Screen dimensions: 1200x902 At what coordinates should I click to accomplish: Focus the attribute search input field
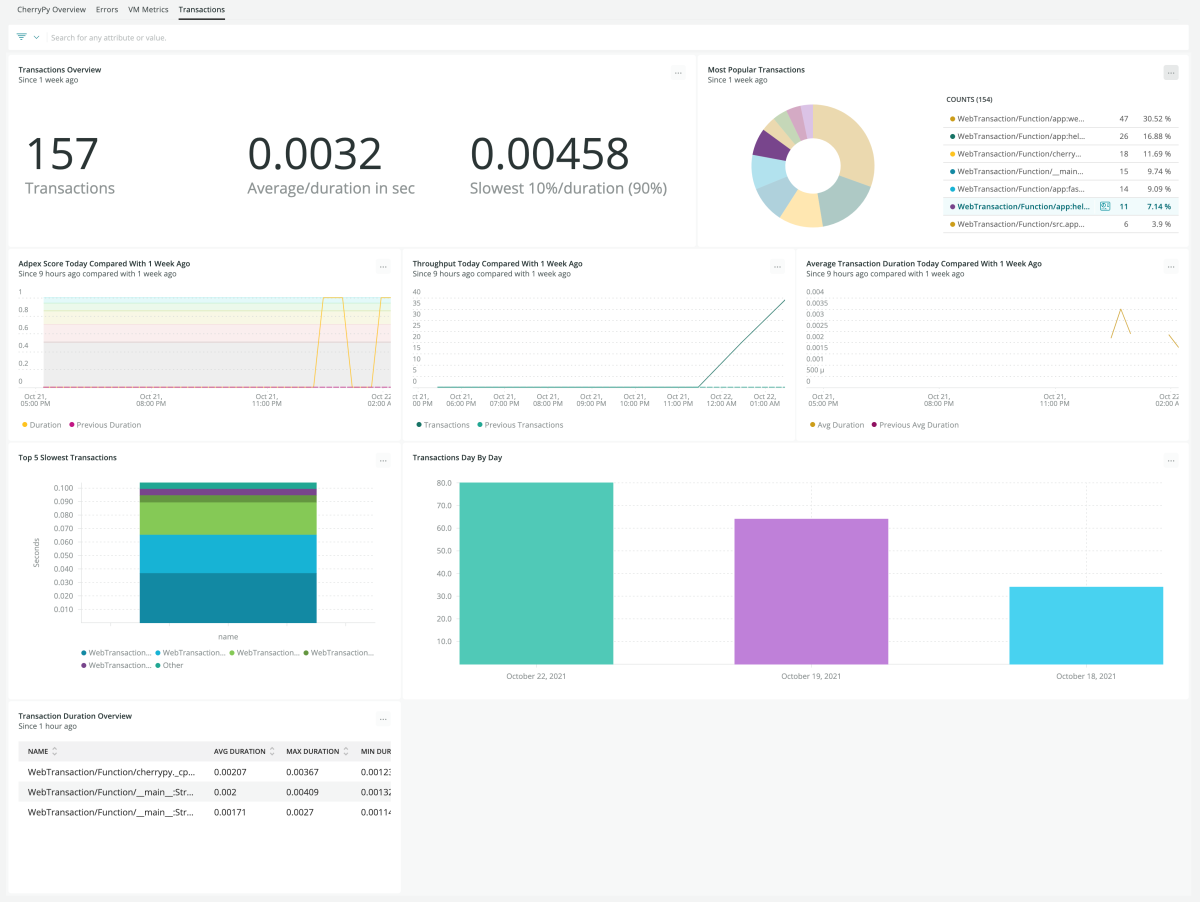coord(400,37)
